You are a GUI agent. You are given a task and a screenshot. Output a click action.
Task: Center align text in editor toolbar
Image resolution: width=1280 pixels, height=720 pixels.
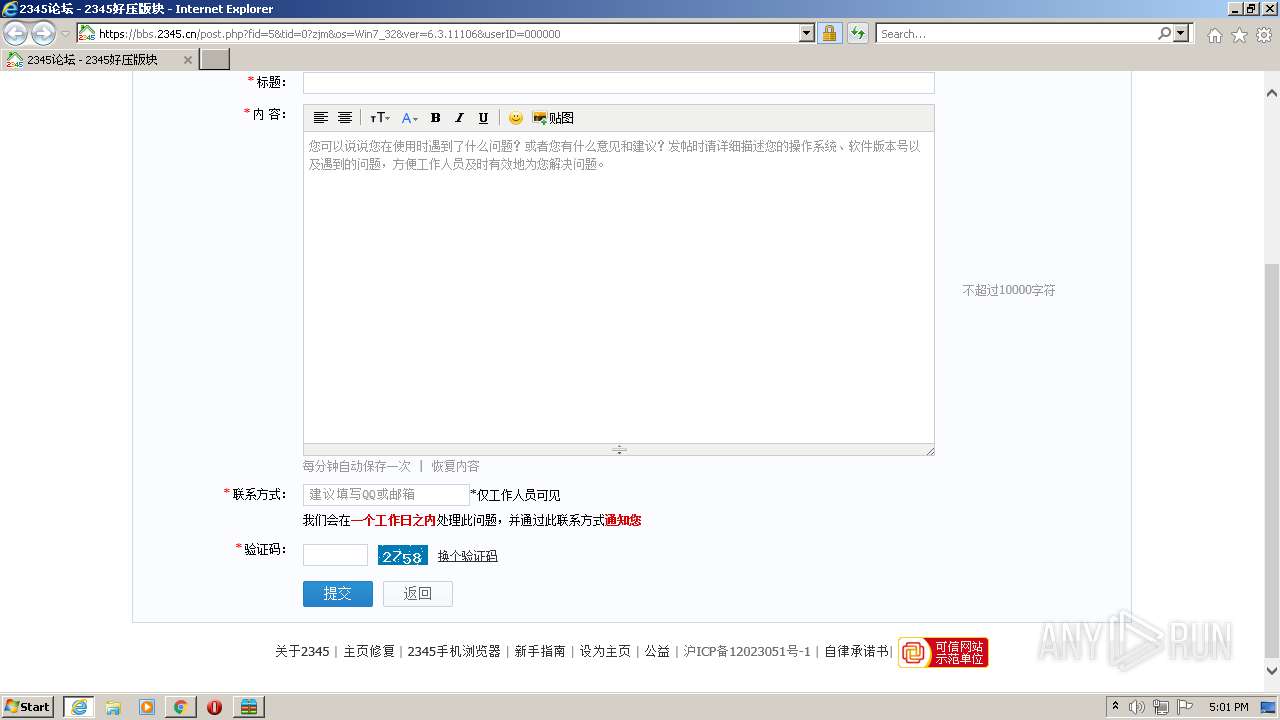(x=345, y=118)
